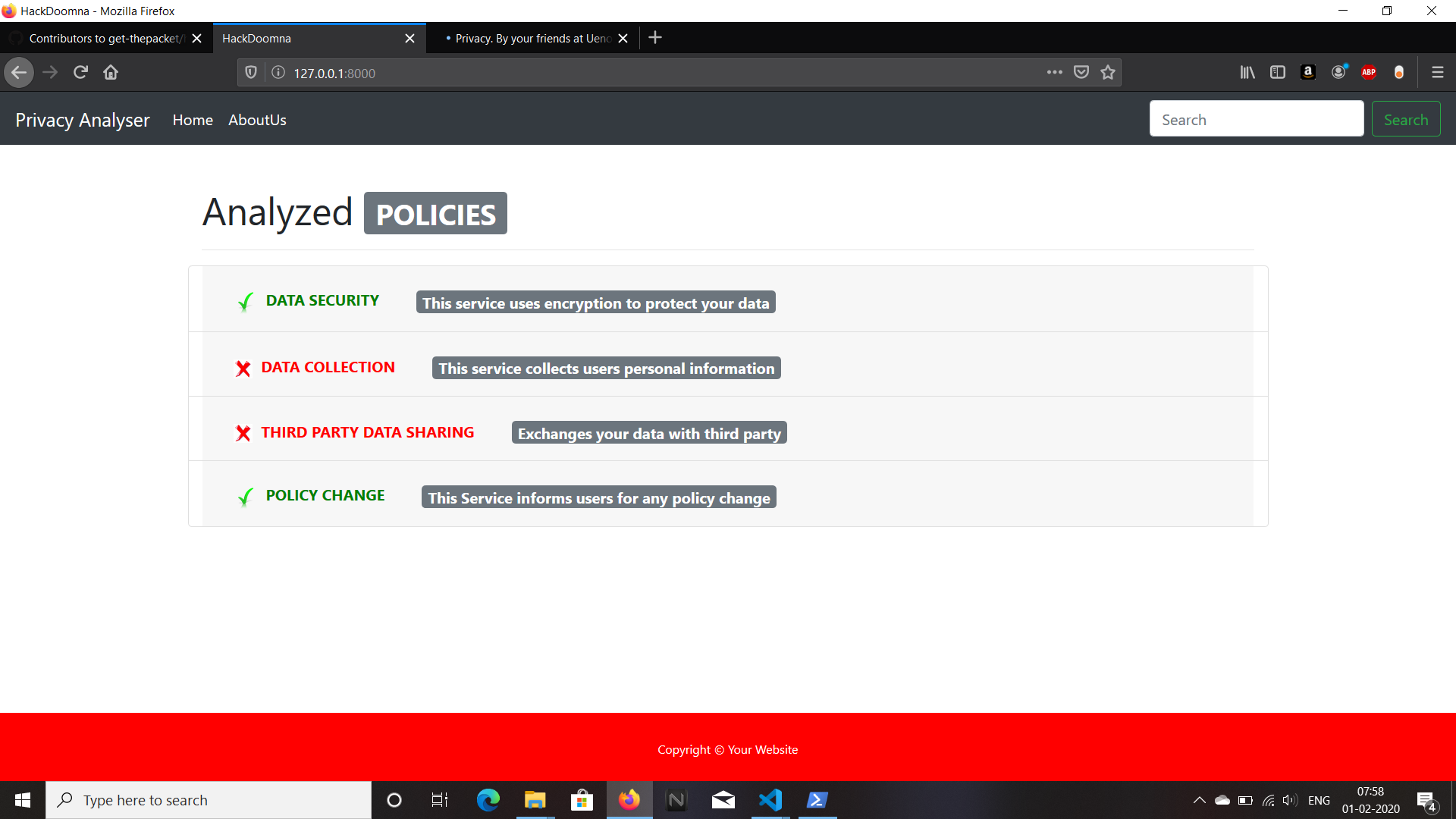This screenshot has height=819, width=1456.
Task: Open a new browser tab
Action: [x=655, y=38]
